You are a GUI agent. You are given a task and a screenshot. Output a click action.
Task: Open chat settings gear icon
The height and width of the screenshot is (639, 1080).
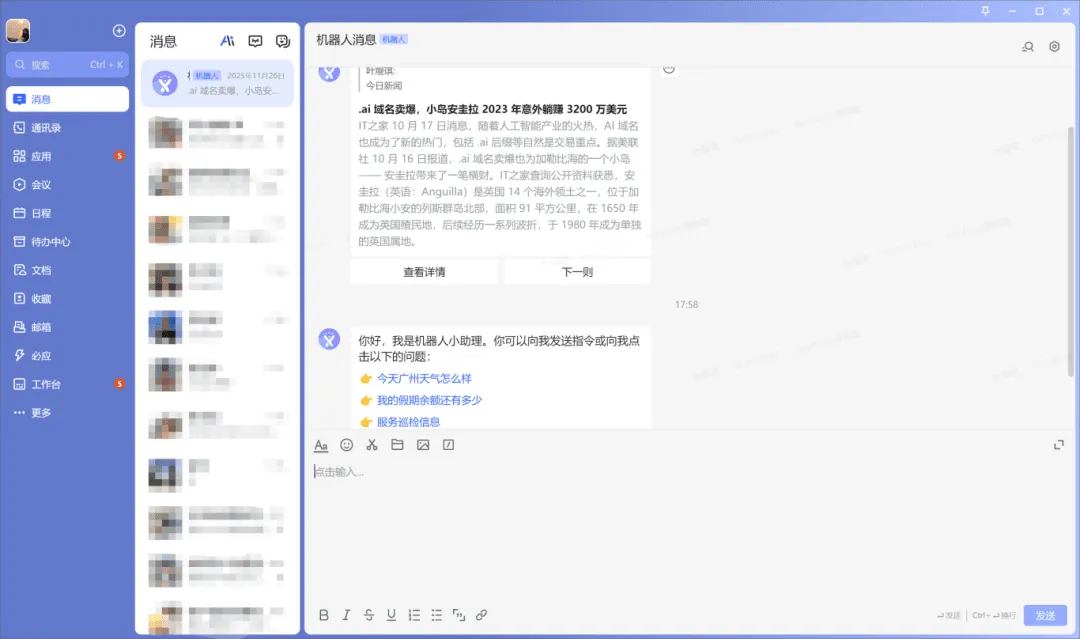(x=1055, y=47)
